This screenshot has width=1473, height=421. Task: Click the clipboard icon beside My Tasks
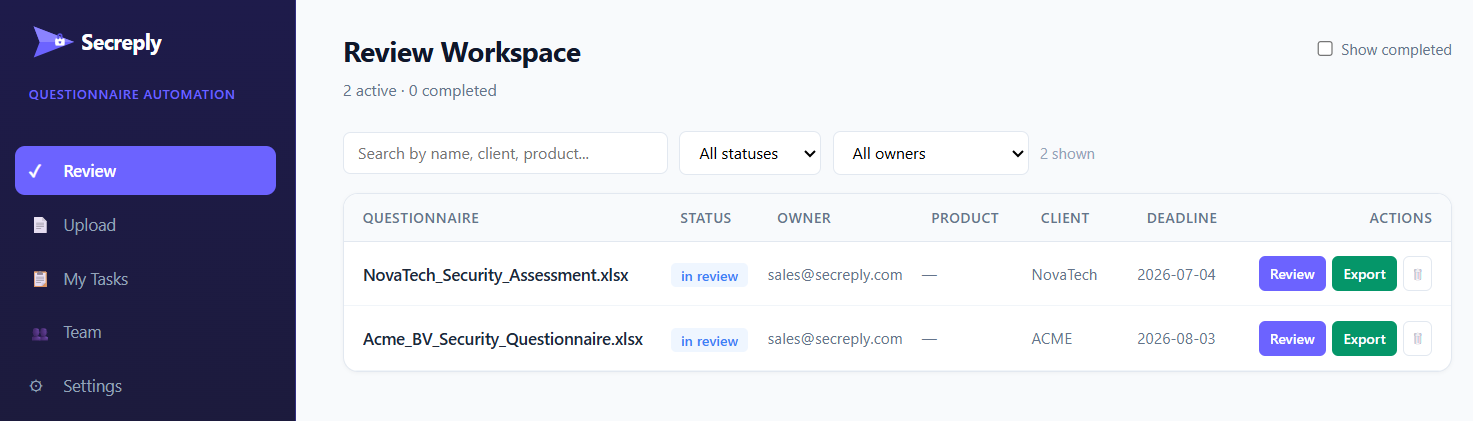pyautogui.click(x=40, y=279)
